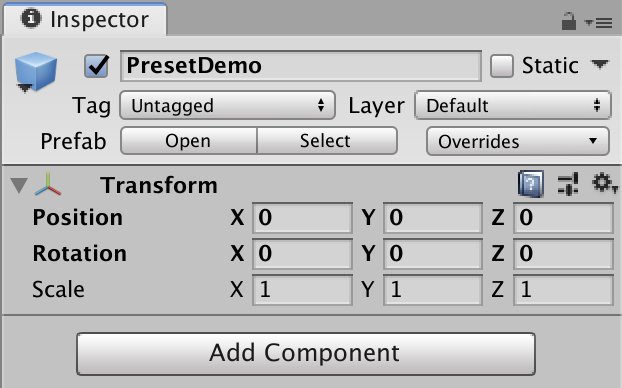Open Transform help reference book icon
This screenshot has width=622, height=388.
[x=531, y=184]
